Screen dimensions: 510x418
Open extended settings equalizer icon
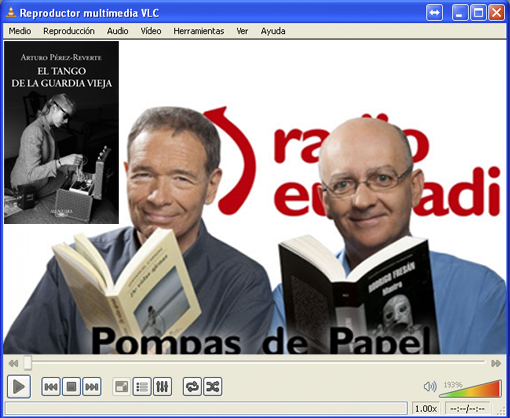(162, 387)
